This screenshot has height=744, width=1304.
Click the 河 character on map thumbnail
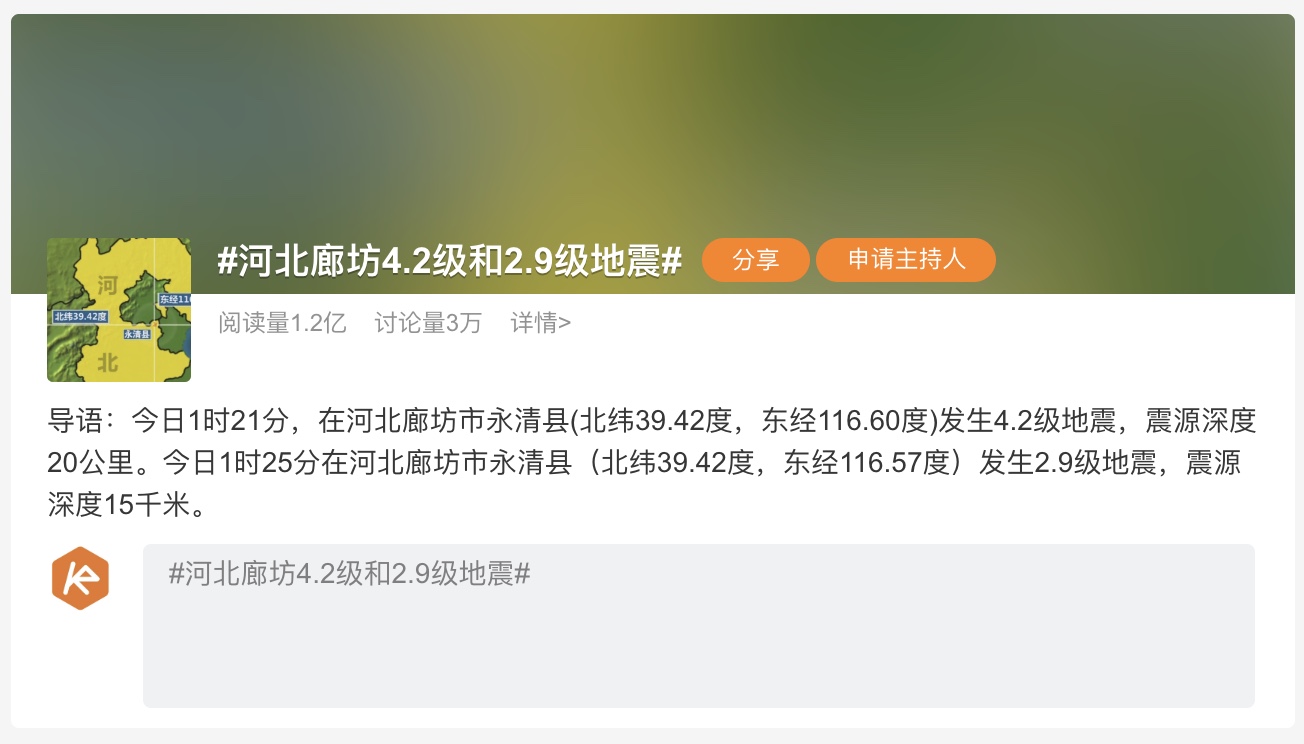(108, 287)
